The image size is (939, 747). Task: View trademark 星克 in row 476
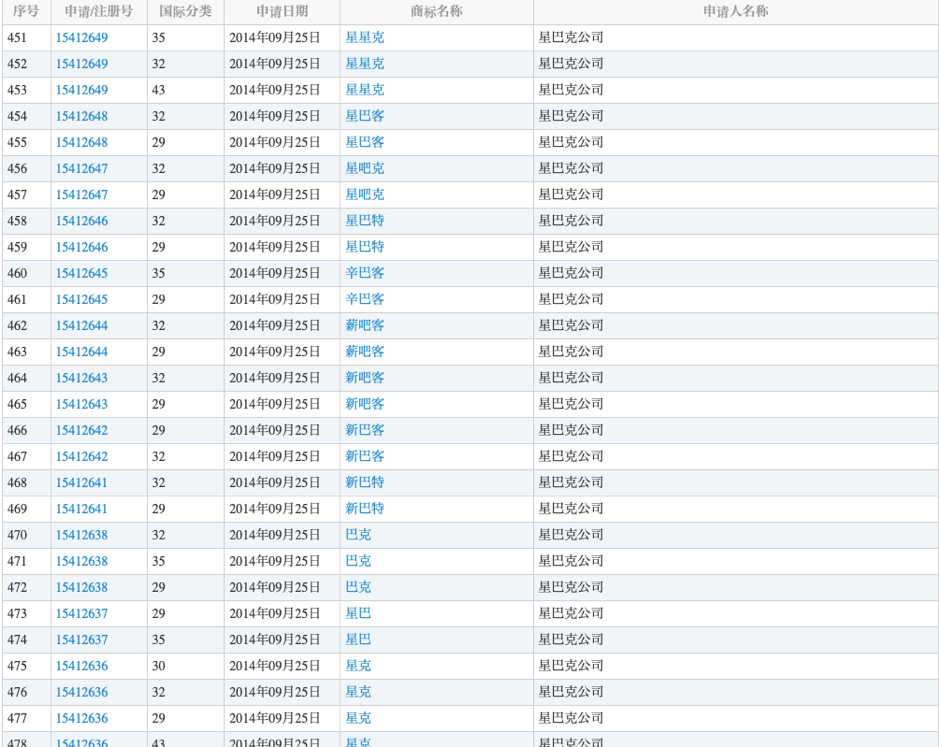pos(358,692)
